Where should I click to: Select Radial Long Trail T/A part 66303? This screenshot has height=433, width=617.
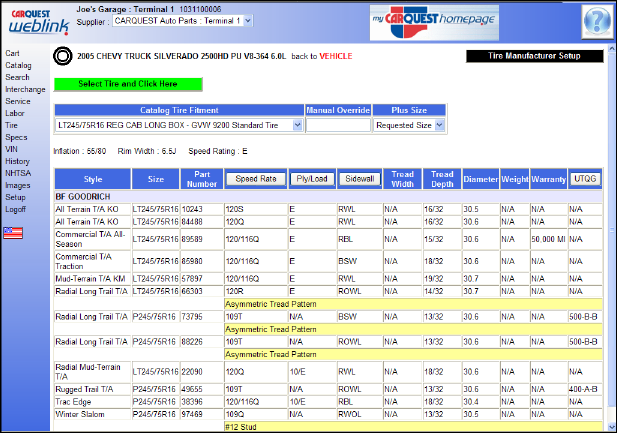coord(328,291)
